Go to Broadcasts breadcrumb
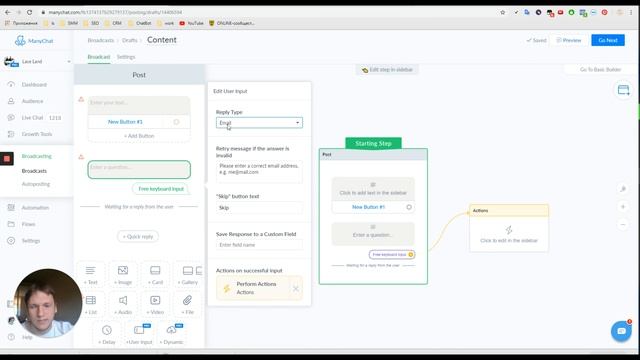This screenshot has width=640, height=360. pos(100,40)
